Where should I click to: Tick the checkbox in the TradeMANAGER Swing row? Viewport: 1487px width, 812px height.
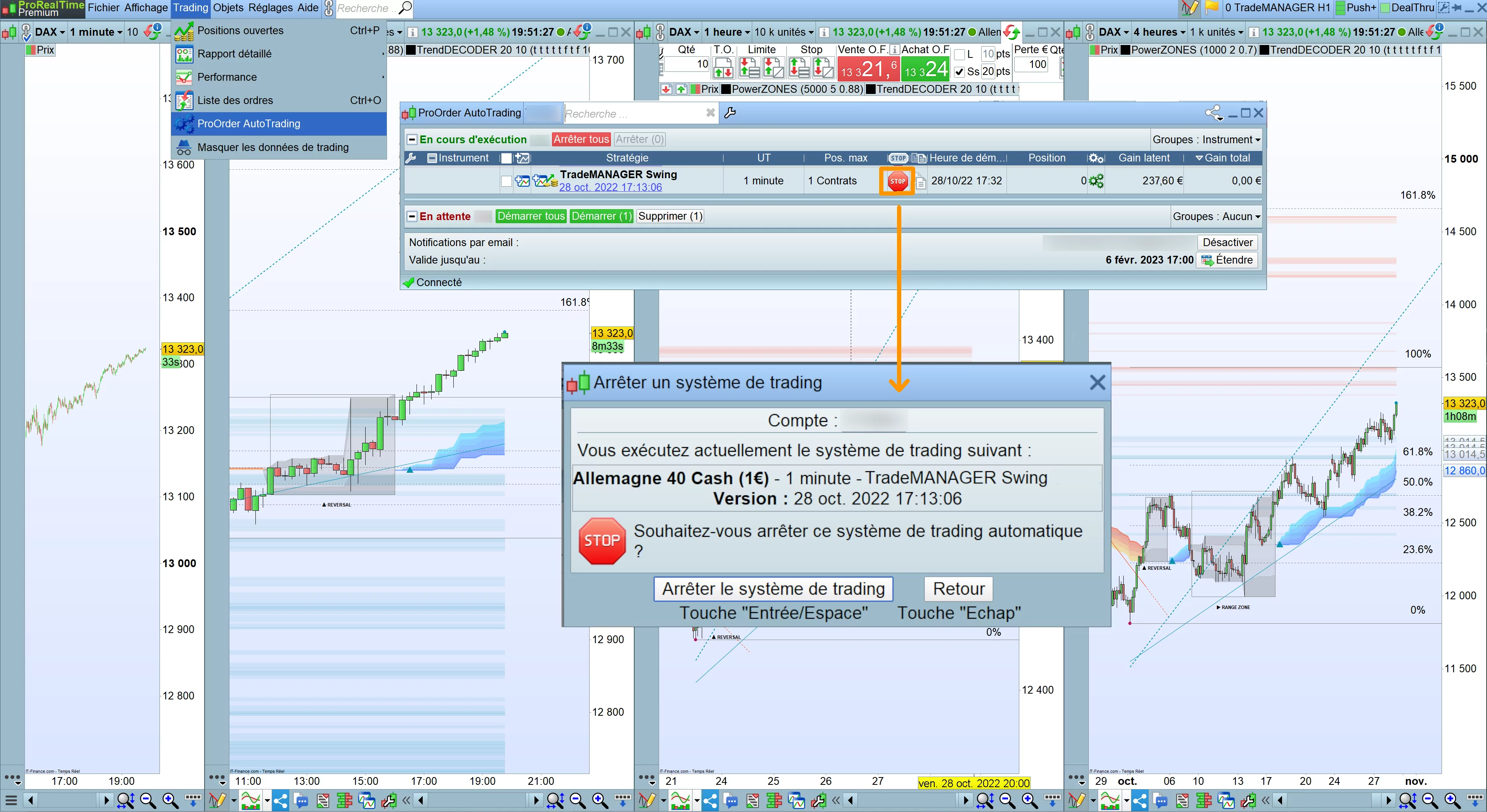(506, 181)
